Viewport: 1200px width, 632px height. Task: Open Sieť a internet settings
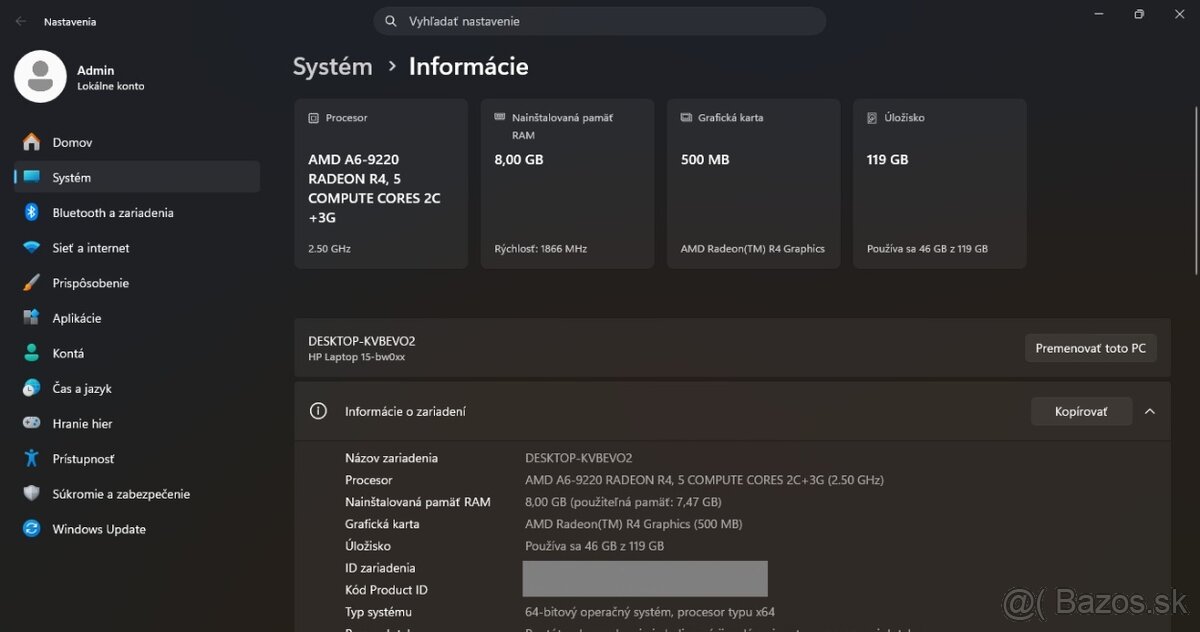137,247
